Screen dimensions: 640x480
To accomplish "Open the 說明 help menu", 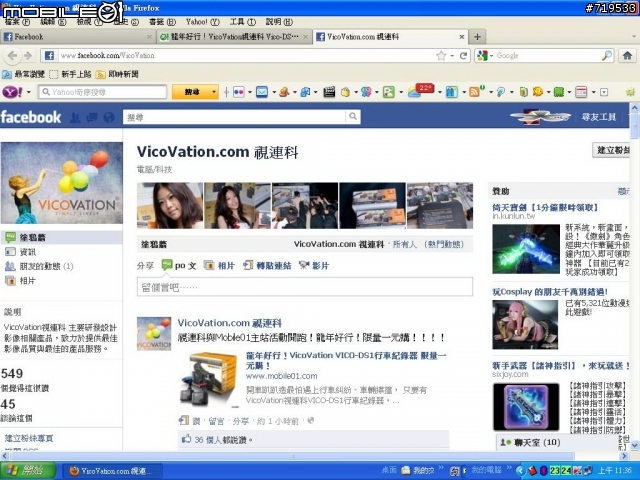I will (x=279, y=22).
